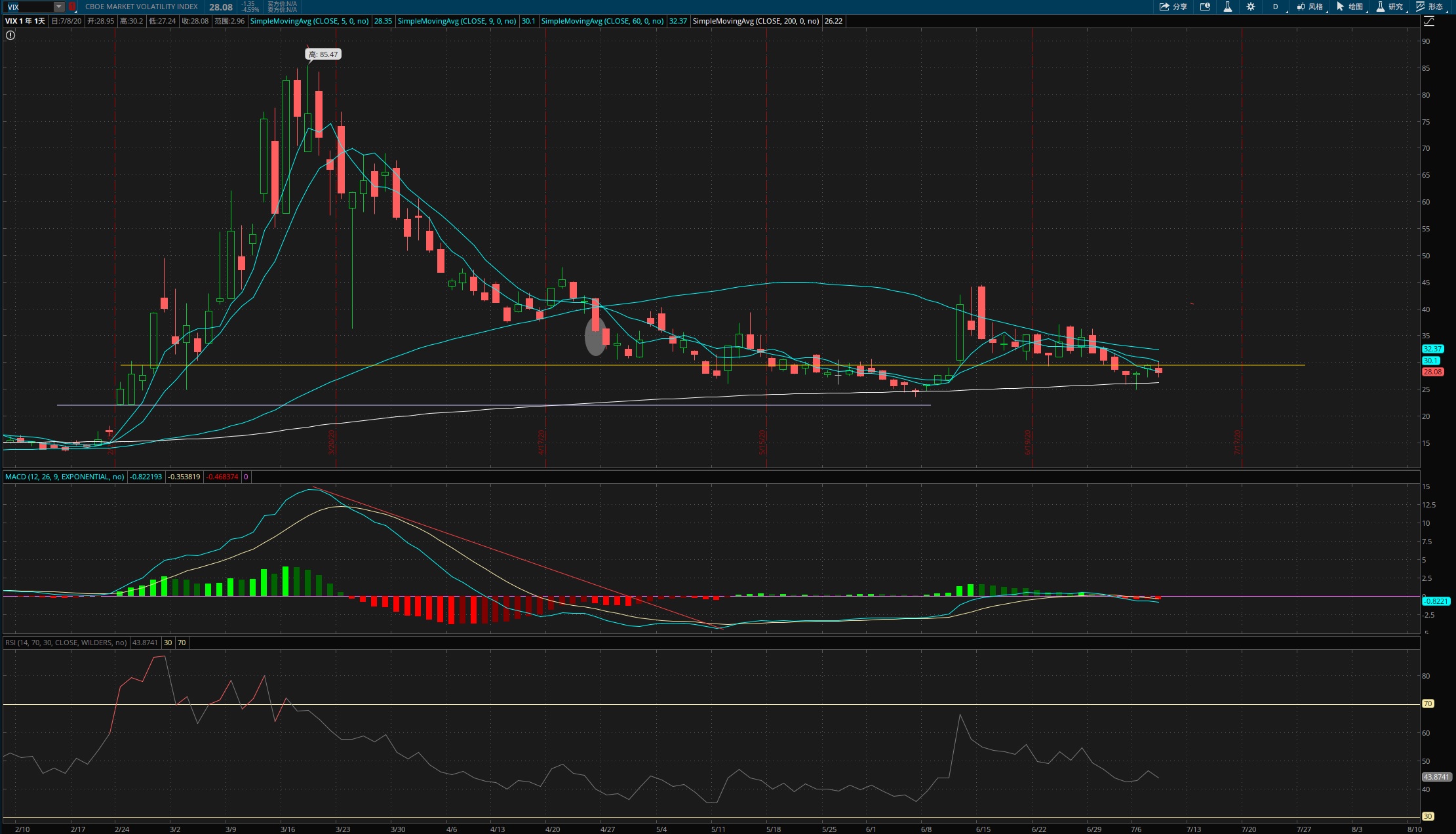Click the 'VIX 1 年 1天' chart label
Viewport: 1456px width, 834px height.
26,21
